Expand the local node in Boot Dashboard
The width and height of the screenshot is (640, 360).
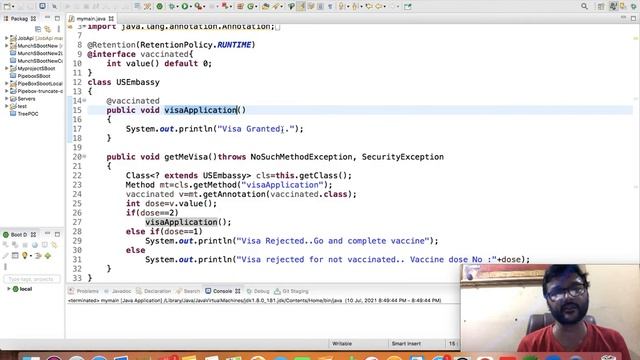click(9, 289)
